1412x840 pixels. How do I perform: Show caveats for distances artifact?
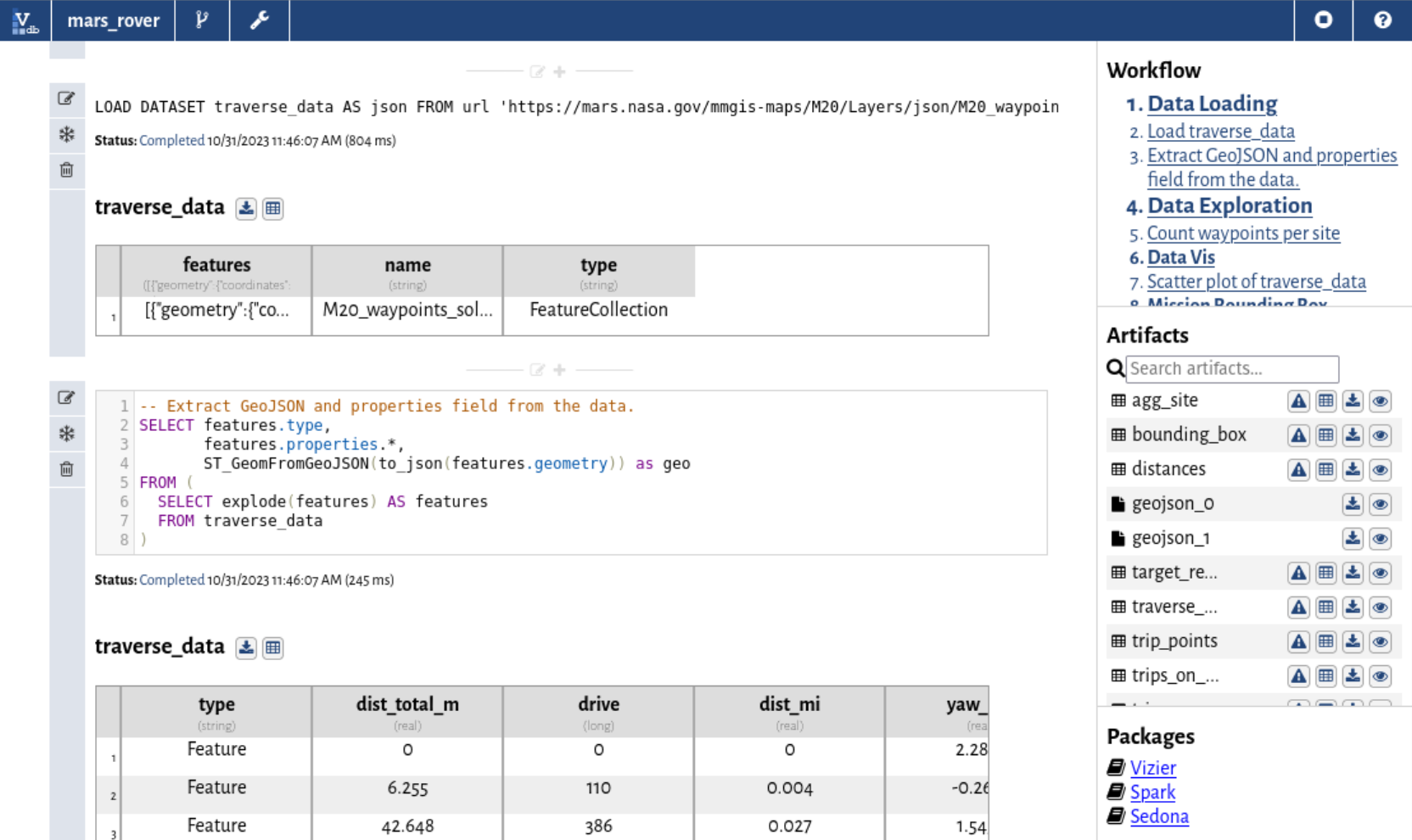1298,470
